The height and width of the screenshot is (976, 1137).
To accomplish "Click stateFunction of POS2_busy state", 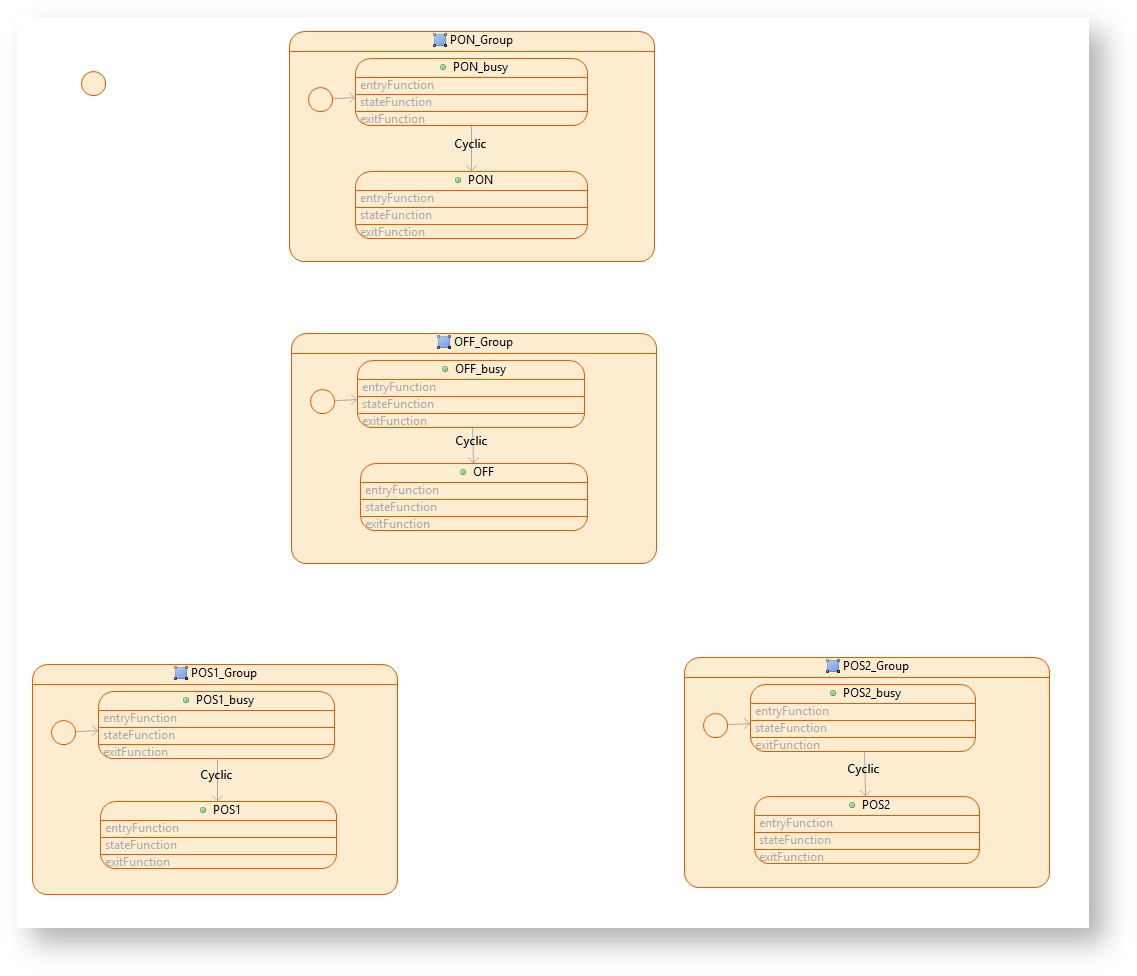I will coord(791,728).
